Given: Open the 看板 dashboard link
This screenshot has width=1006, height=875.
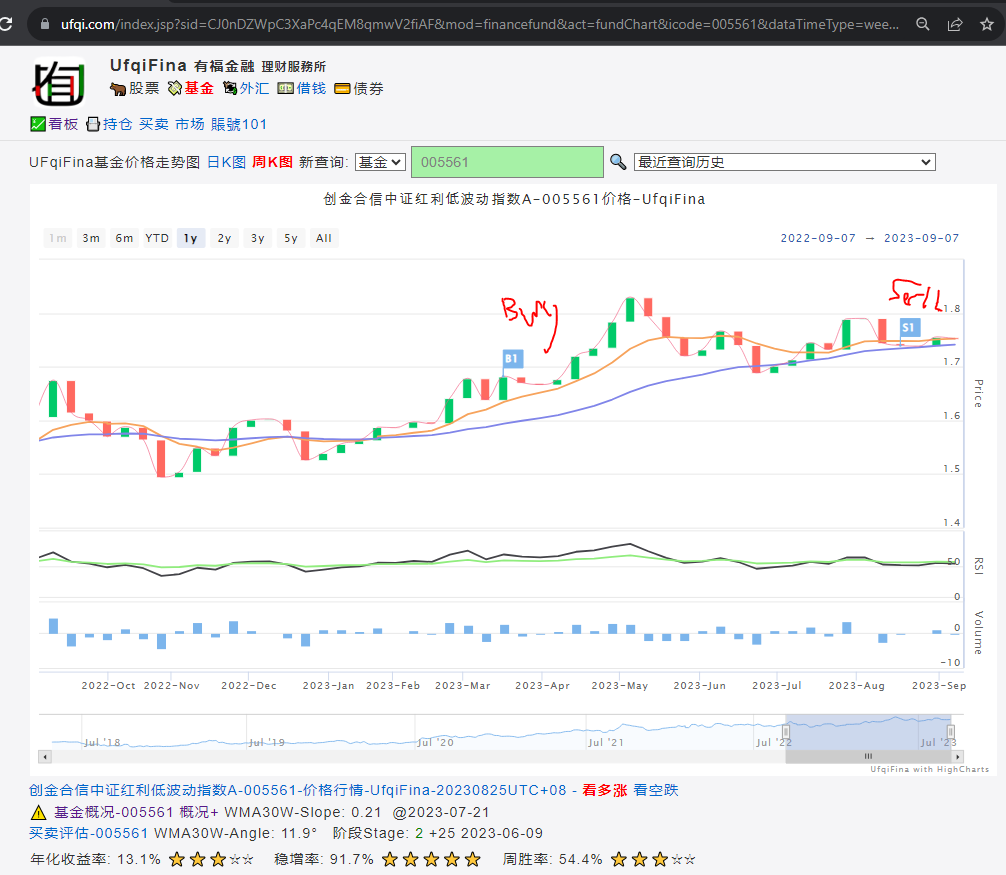Looking at the screenshot, I should [x=54, y=124].
